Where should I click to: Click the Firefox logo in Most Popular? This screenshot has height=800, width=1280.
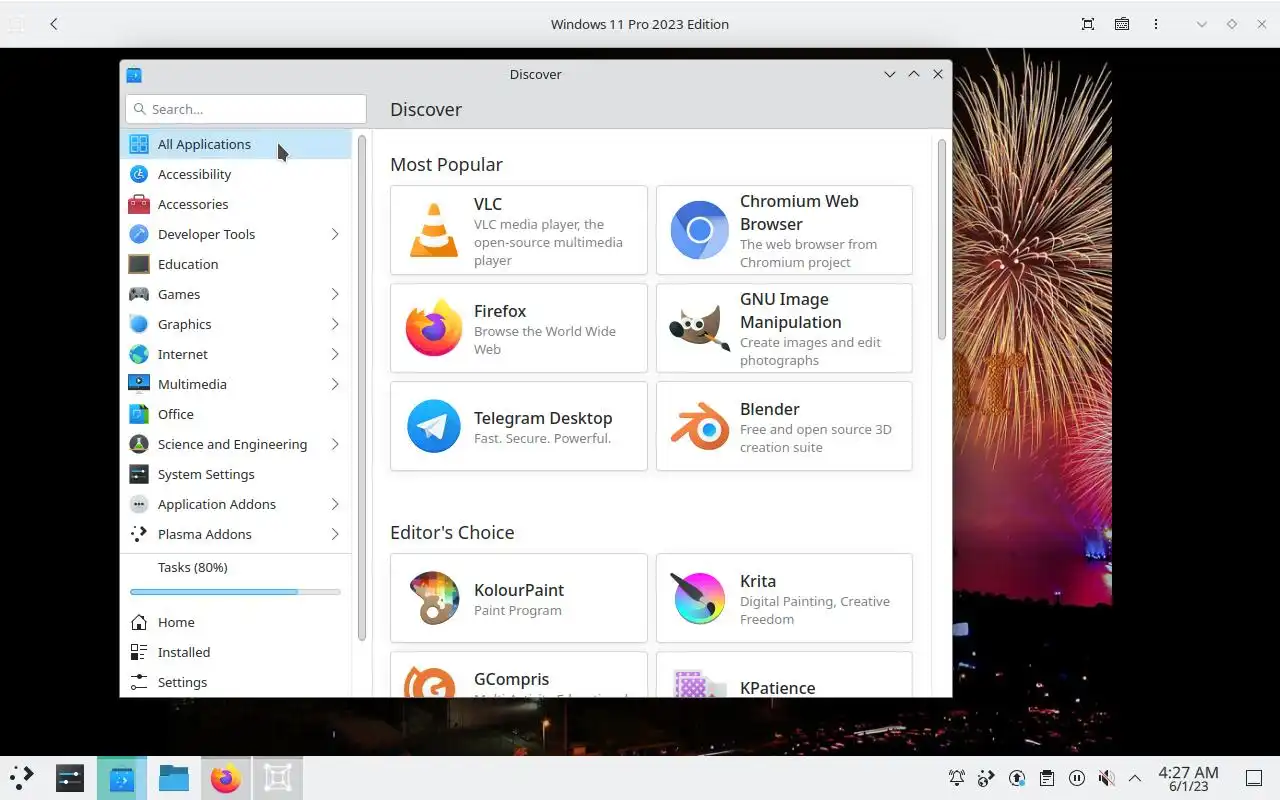point(434,328)
